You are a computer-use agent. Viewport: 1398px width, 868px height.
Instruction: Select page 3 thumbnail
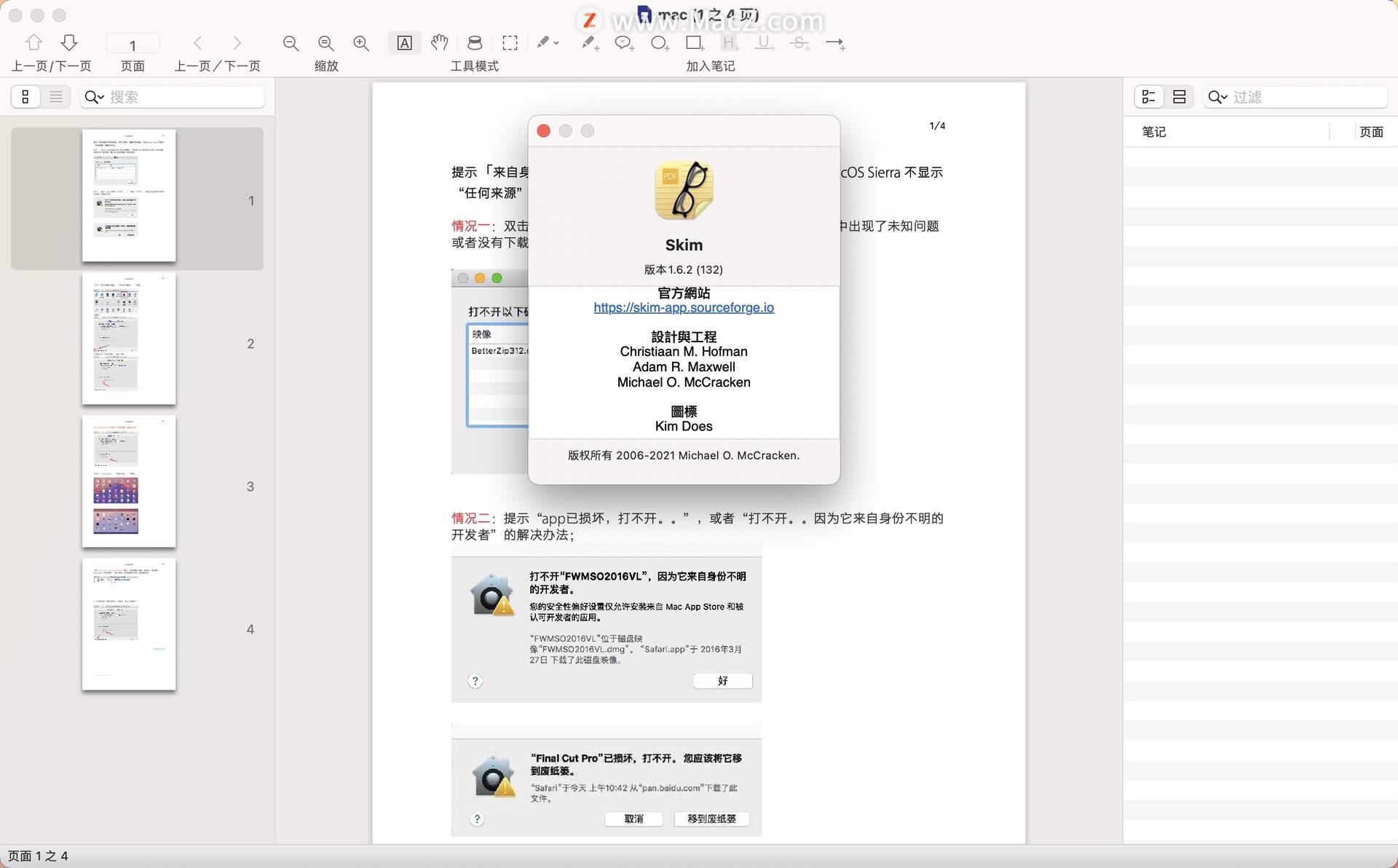[x=129, y=481]
